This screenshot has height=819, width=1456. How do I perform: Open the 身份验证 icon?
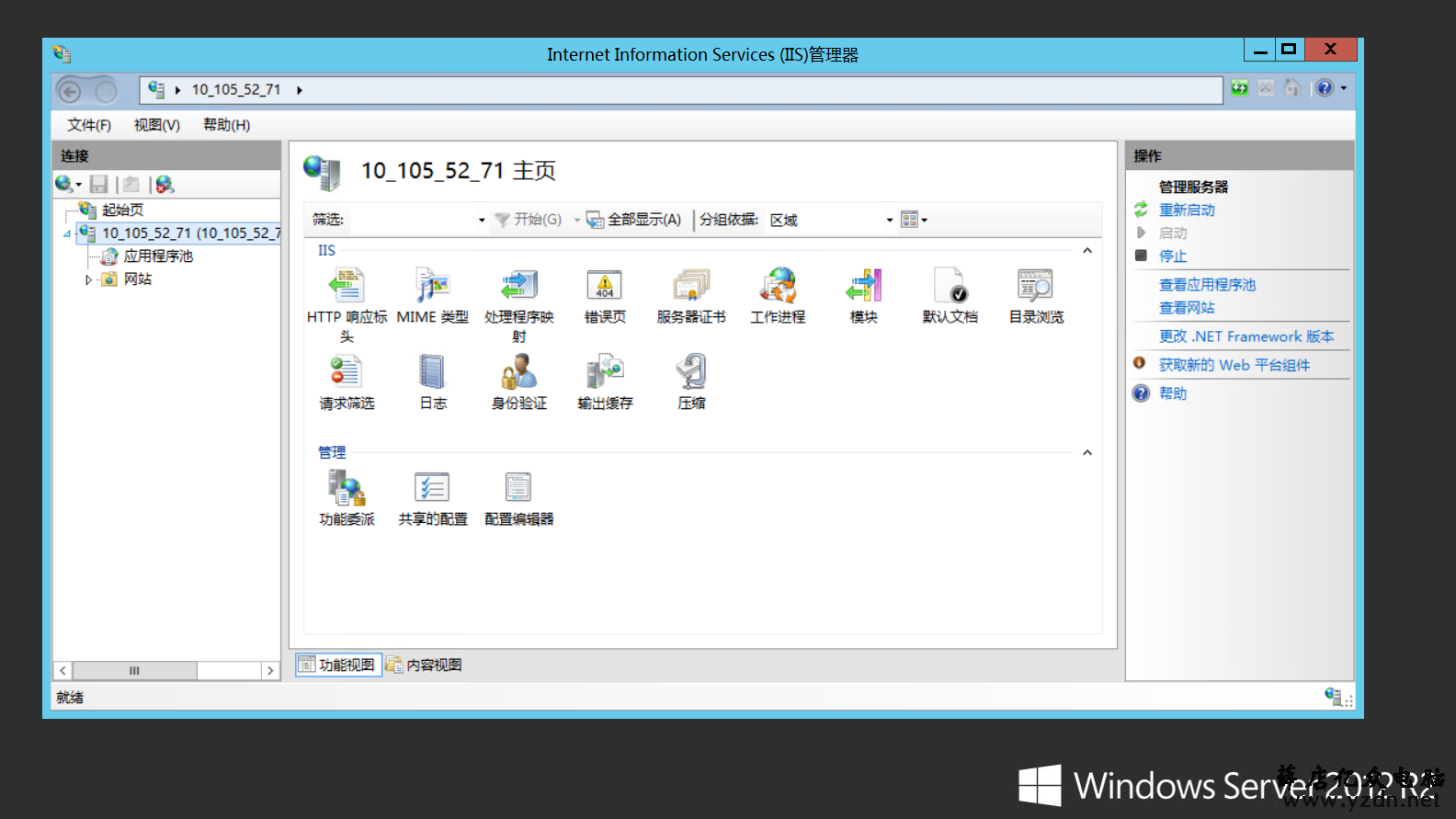(x=518, y=372)
